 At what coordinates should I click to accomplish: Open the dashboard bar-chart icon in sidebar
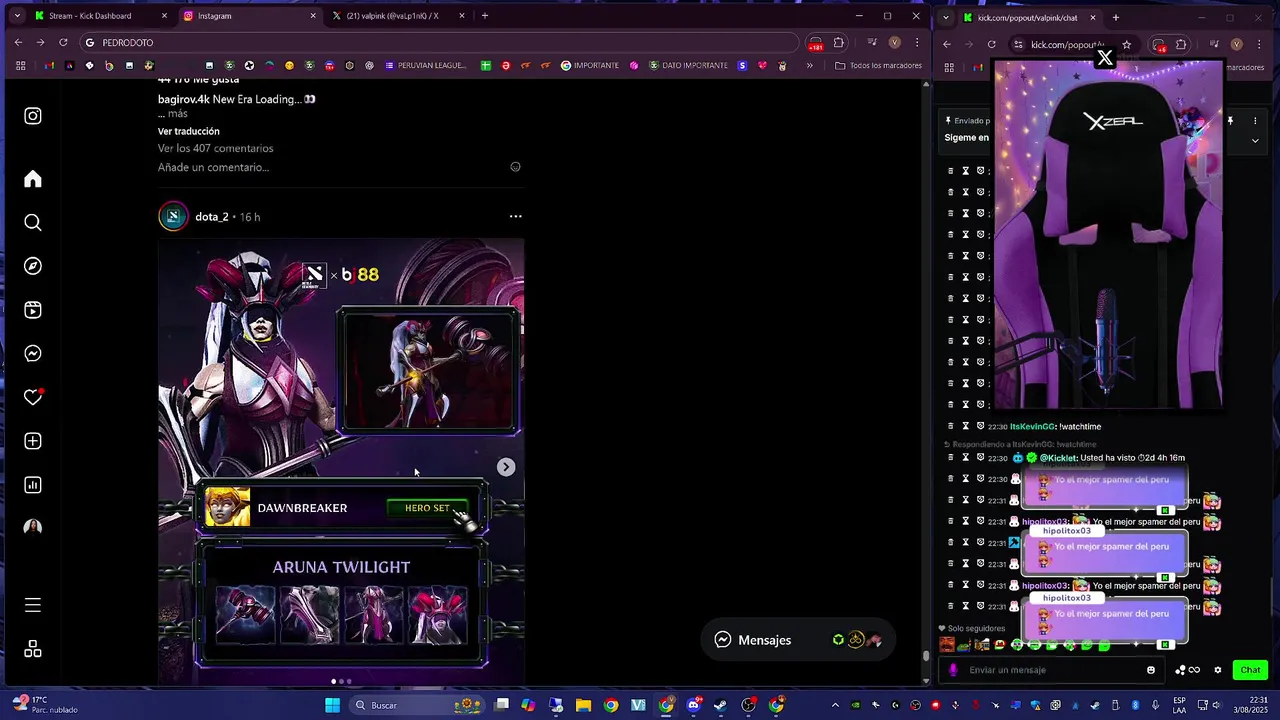click(33, 485)
